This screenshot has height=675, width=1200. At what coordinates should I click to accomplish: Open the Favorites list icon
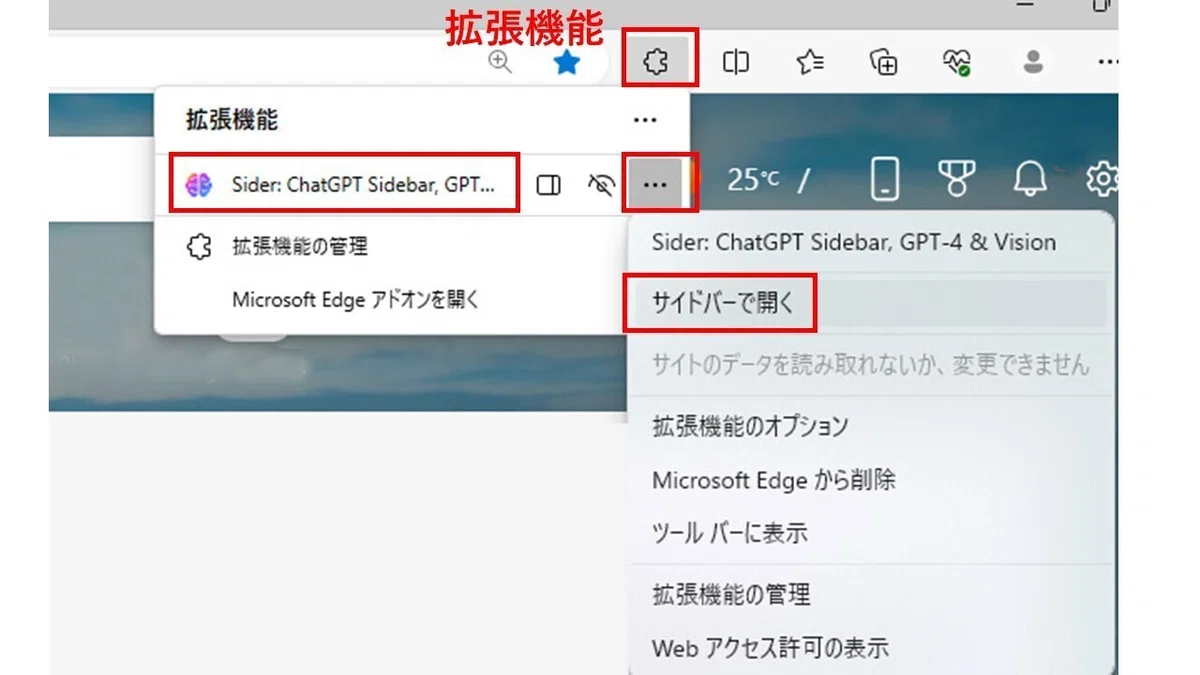(x=810, y=63)
